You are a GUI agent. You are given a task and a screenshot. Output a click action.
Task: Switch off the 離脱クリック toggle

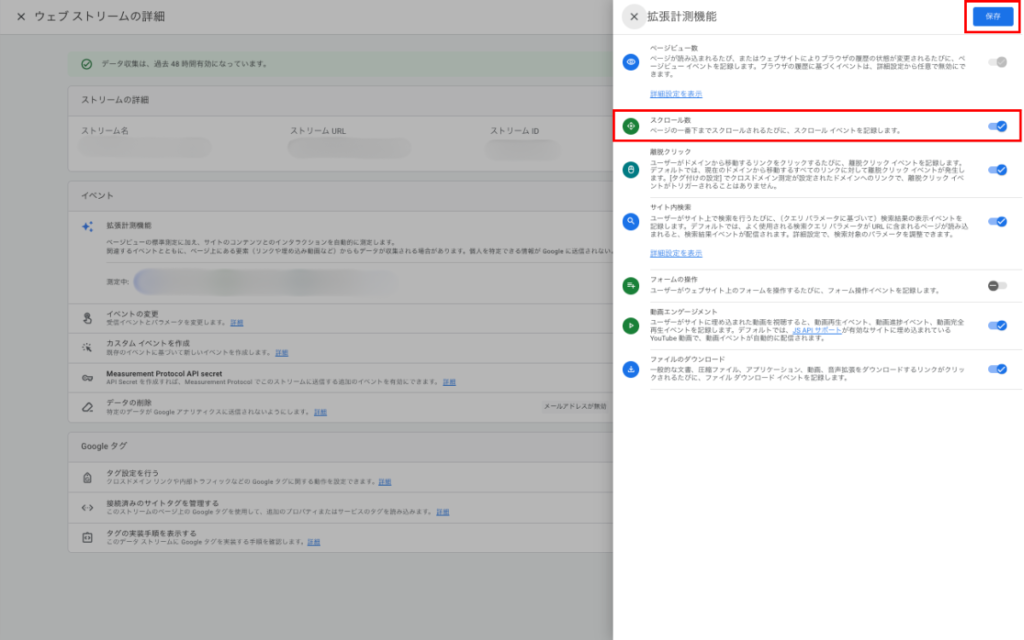point(997,170)
